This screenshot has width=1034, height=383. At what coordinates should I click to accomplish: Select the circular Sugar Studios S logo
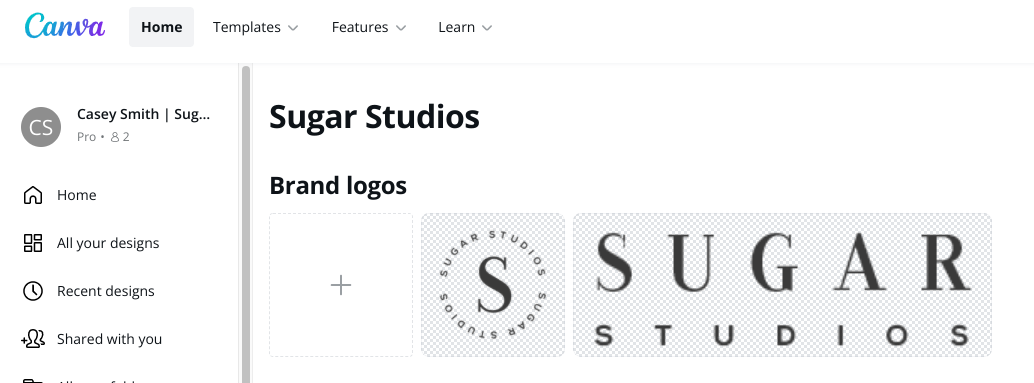click(493, 285)
